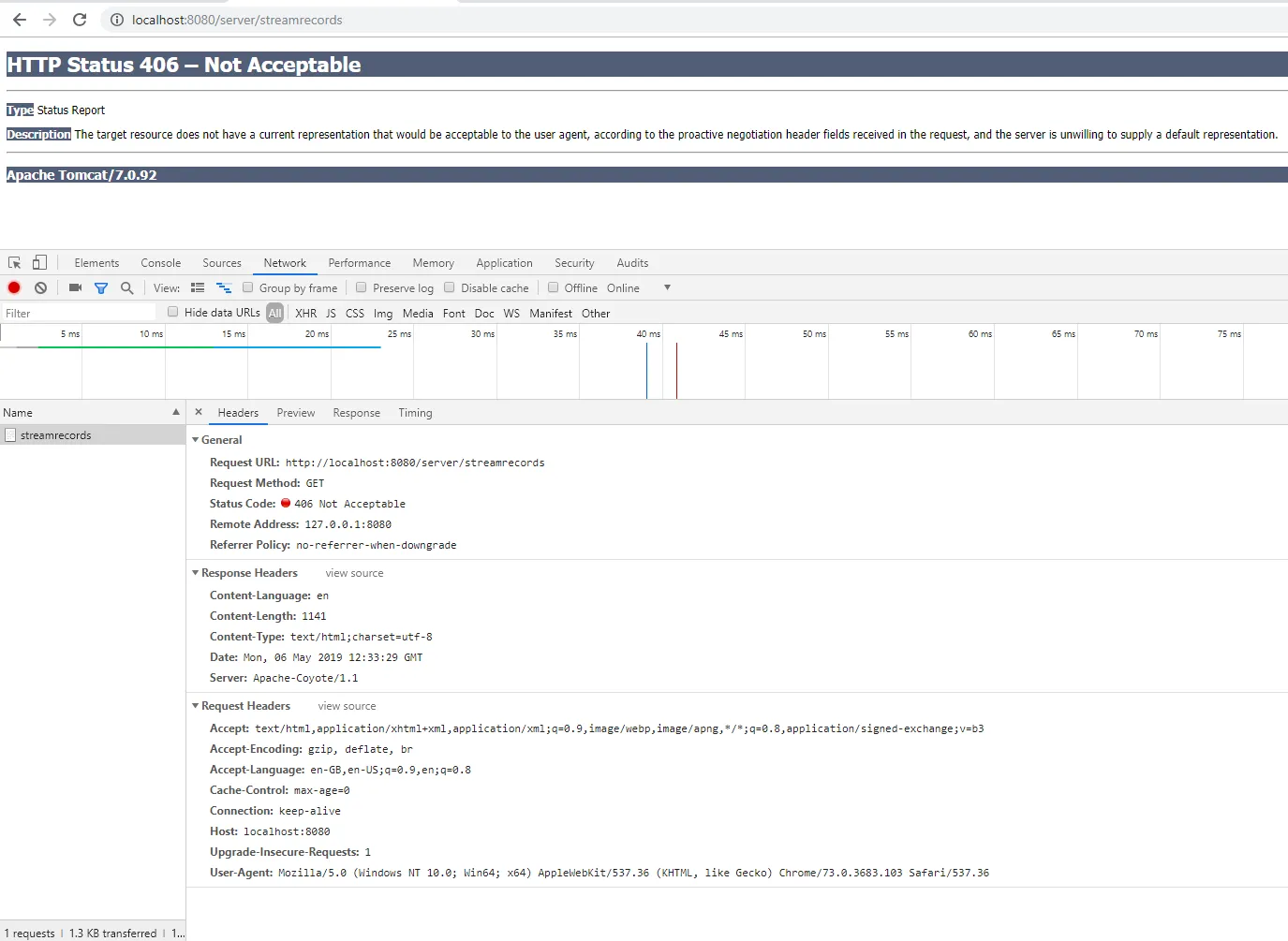Toggle the waterfall overview view icon
Viewport: 1288px width, 941px height.
(224, 288)
